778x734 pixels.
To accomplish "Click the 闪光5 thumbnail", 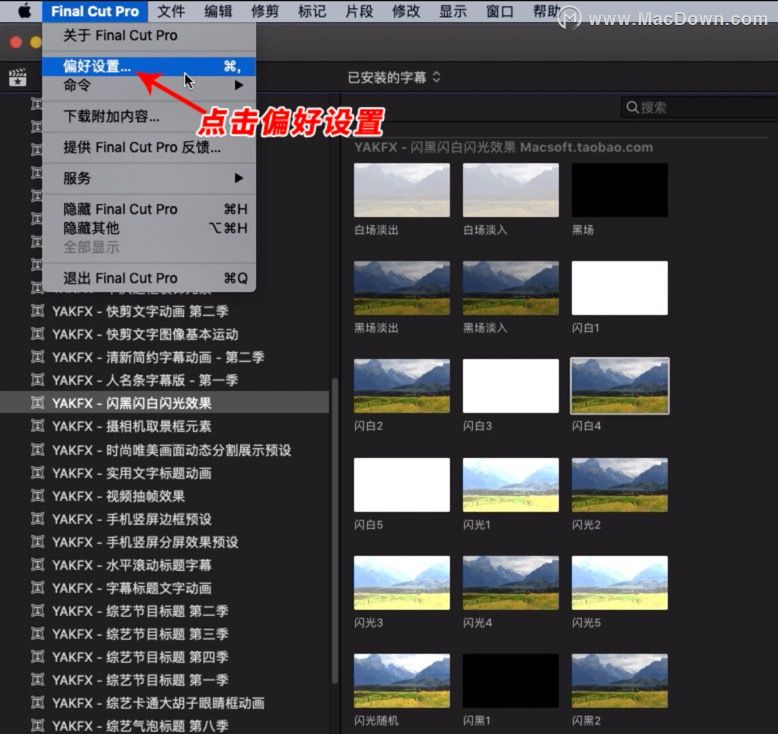I will (x=620, y=583).
